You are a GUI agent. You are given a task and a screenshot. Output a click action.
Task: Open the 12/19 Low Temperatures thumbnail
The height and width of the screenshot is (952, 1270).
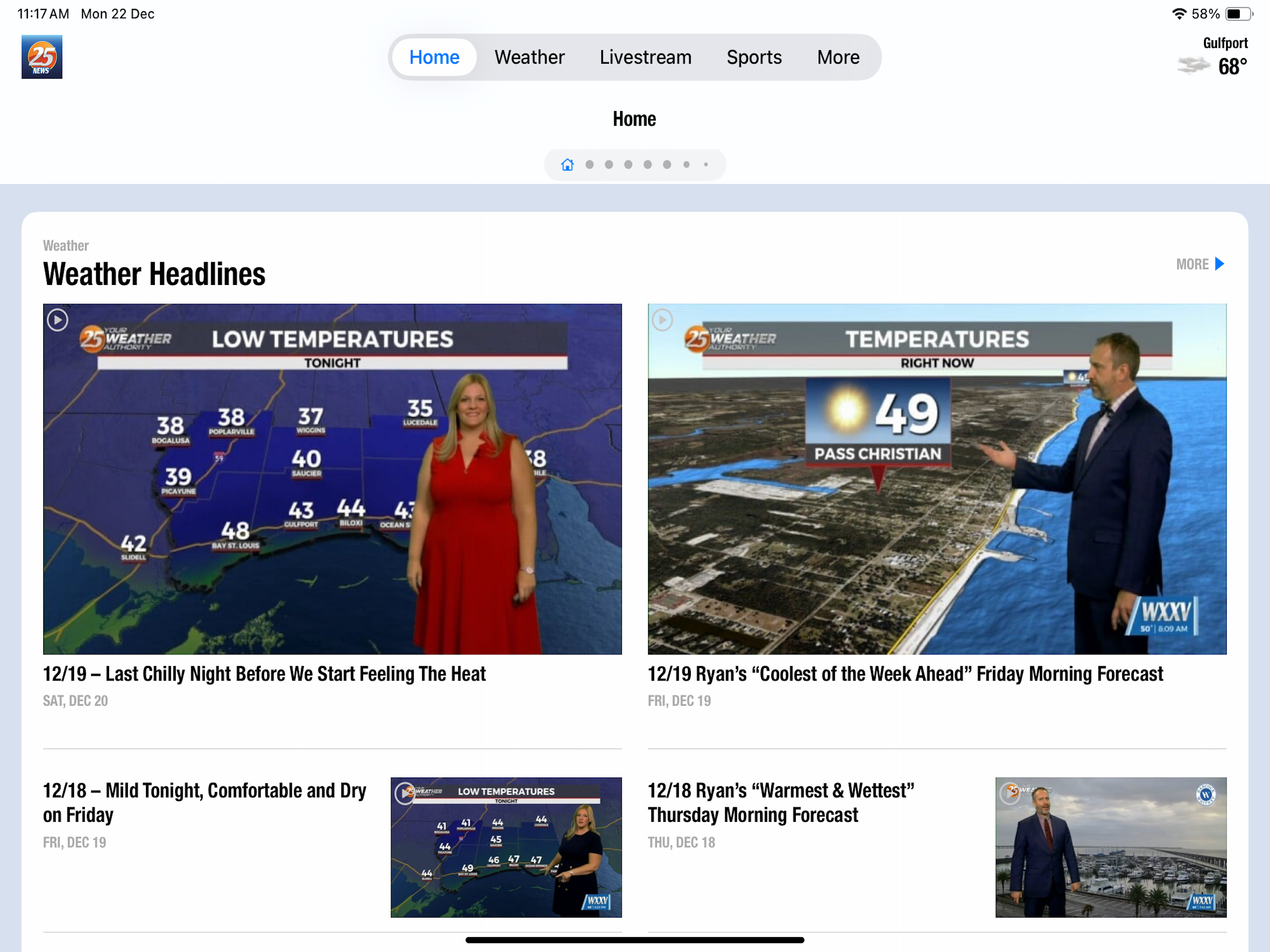point(332,479)
